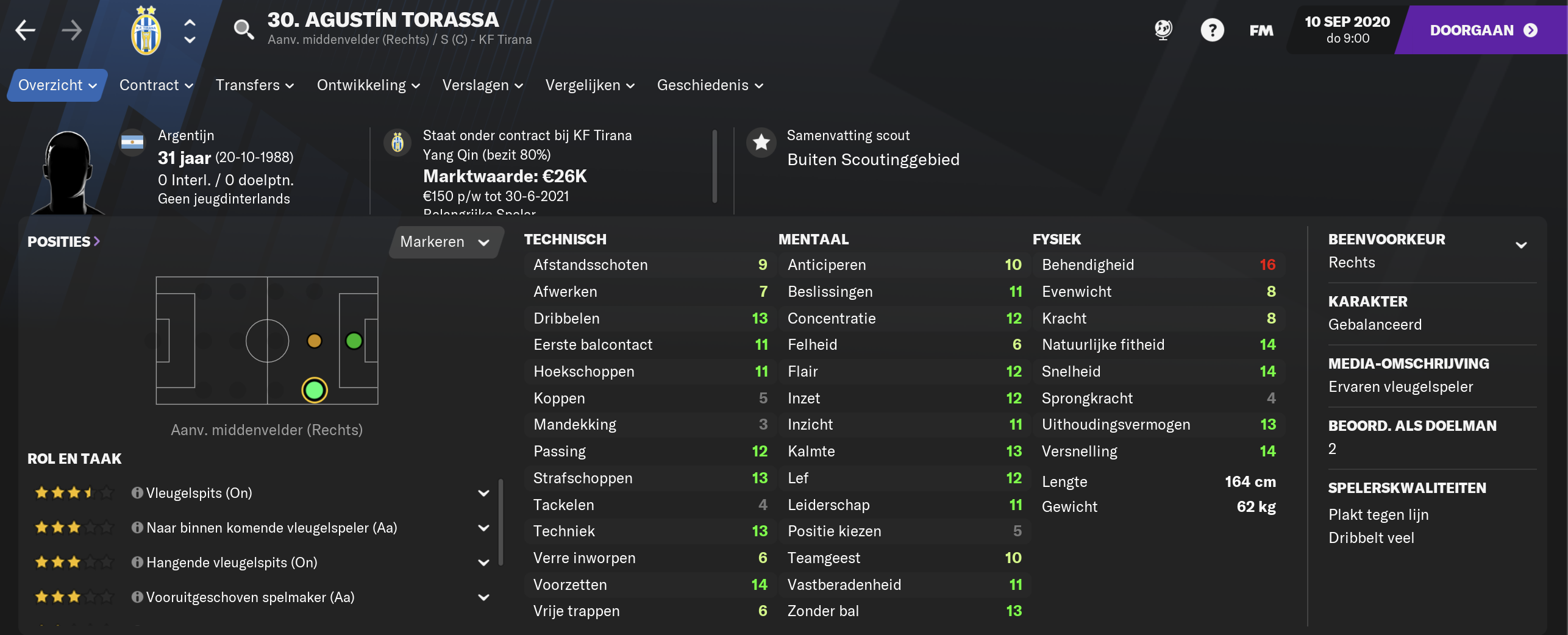The width and height of the screenshot is (1568, 635).
Task: Collapse the Beenvoorkeur panel chevron
Action: point(1521,245)
